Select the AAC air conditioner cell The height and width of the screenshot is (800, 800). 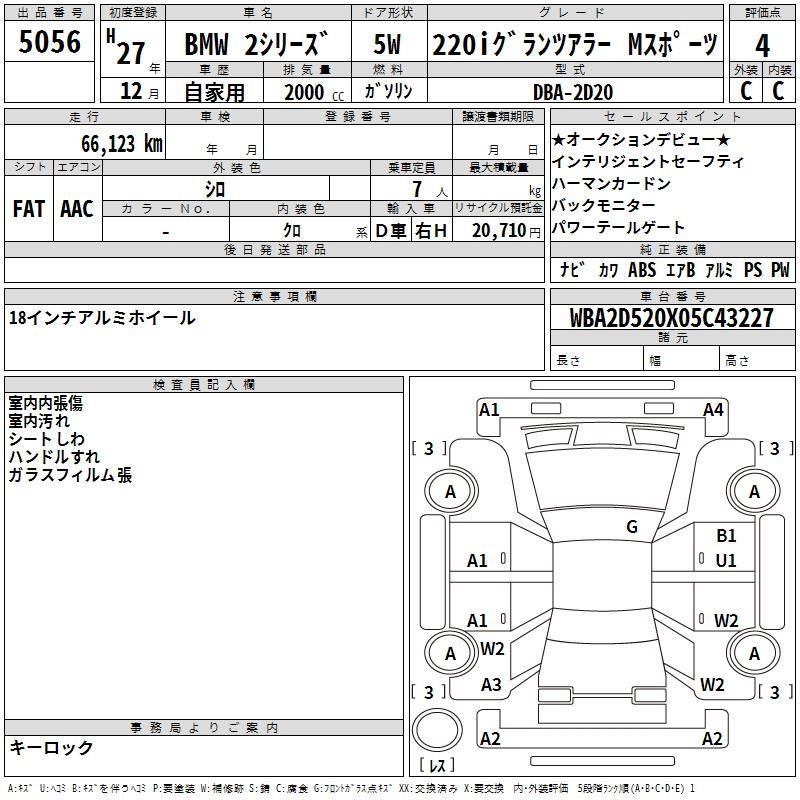[x=77, y=209]
